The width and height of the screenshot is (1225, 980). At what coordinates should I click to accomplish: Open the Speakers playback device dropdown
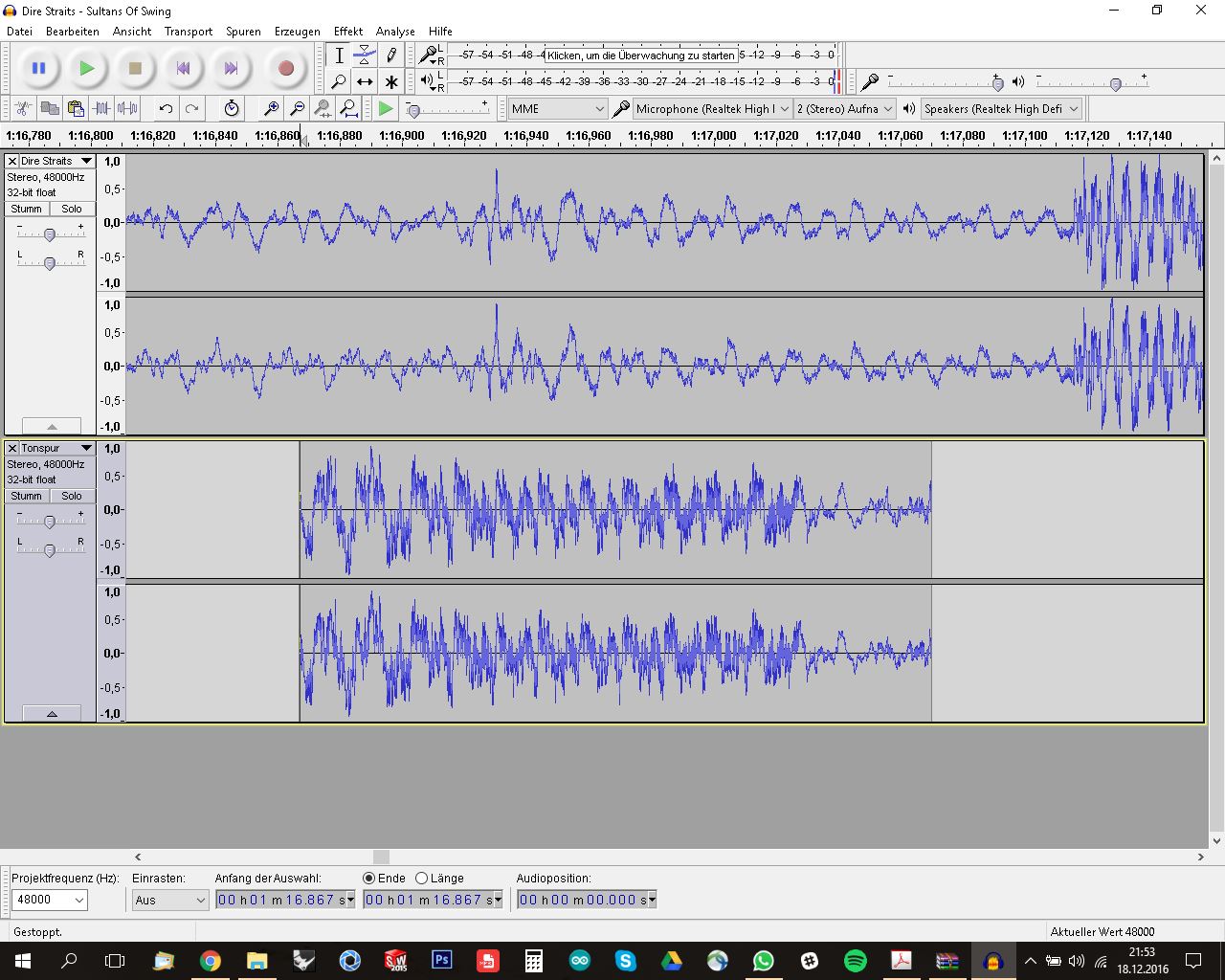point(1001,108)
